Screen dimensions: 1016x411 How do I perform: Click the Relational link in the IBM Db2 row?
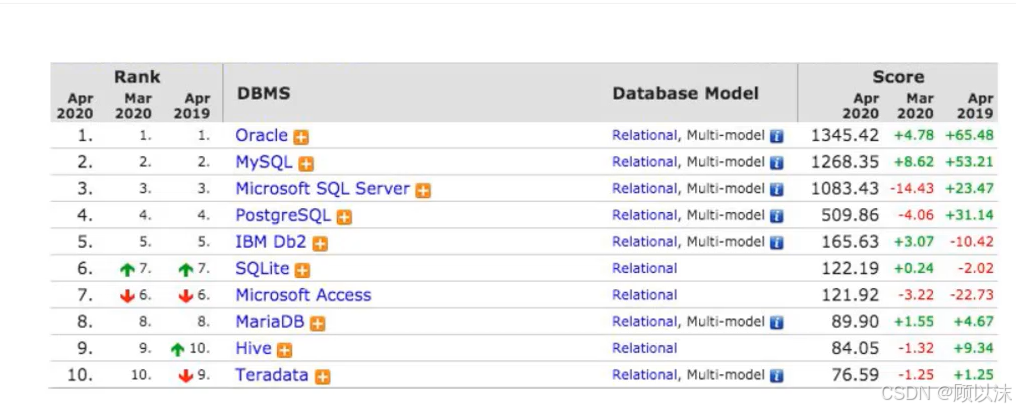click(x=644, y=242)
